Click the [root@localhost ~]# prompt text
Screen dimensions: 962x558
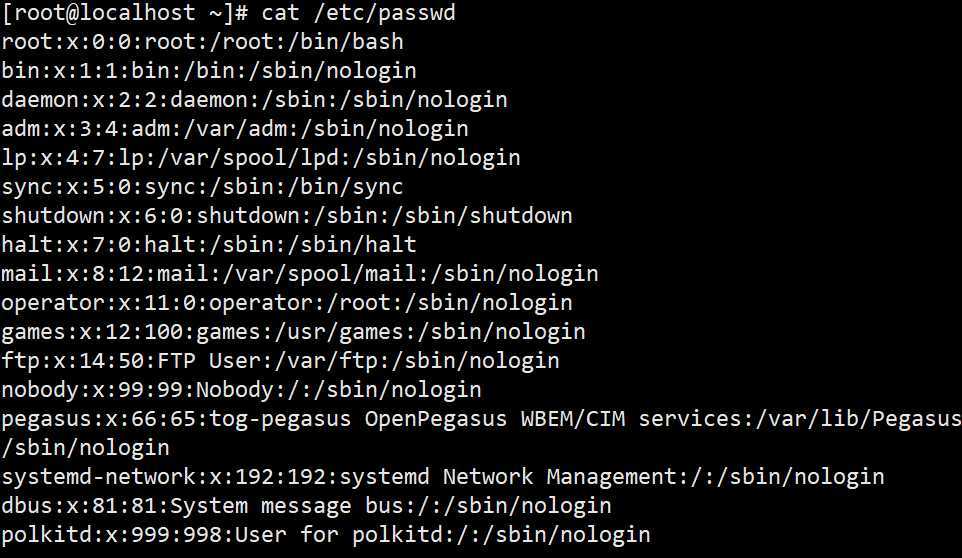click(125, 13)
